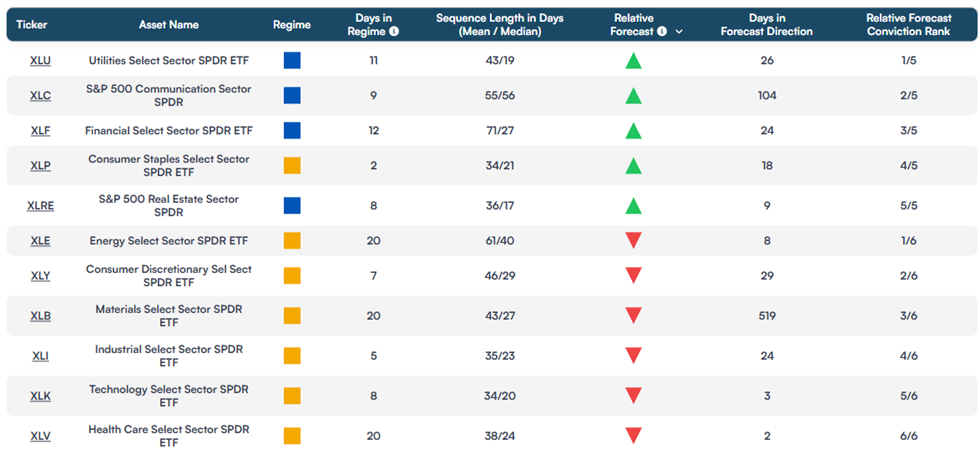Viewport: 980px width, 459px height.
Task: Sort by Relative Forecast Conviction Rank header
Action: pos(909,25)
